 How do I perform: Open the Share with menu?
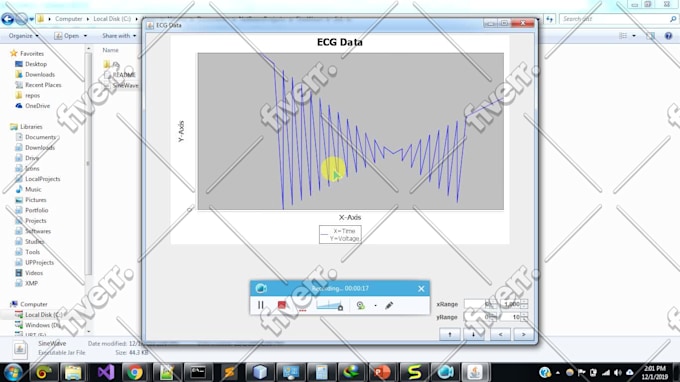coord(119,36)
